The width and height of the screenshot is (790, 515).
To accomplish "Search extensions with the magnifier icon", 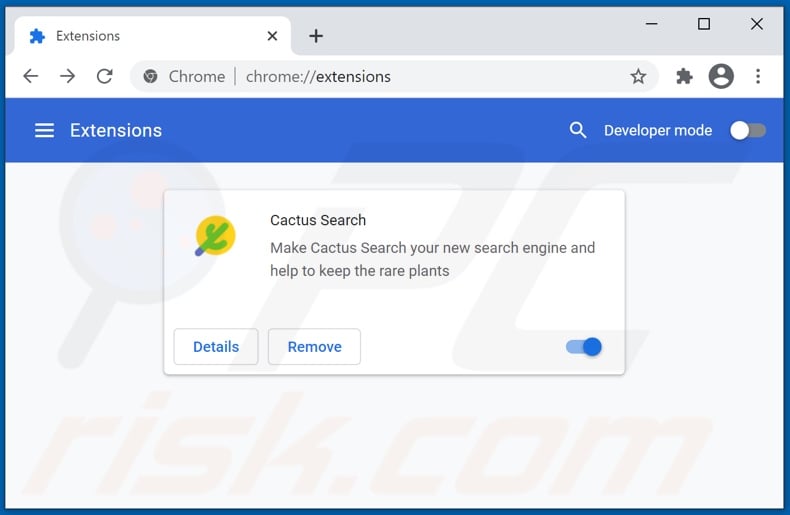I will click(x=578, y=131).
